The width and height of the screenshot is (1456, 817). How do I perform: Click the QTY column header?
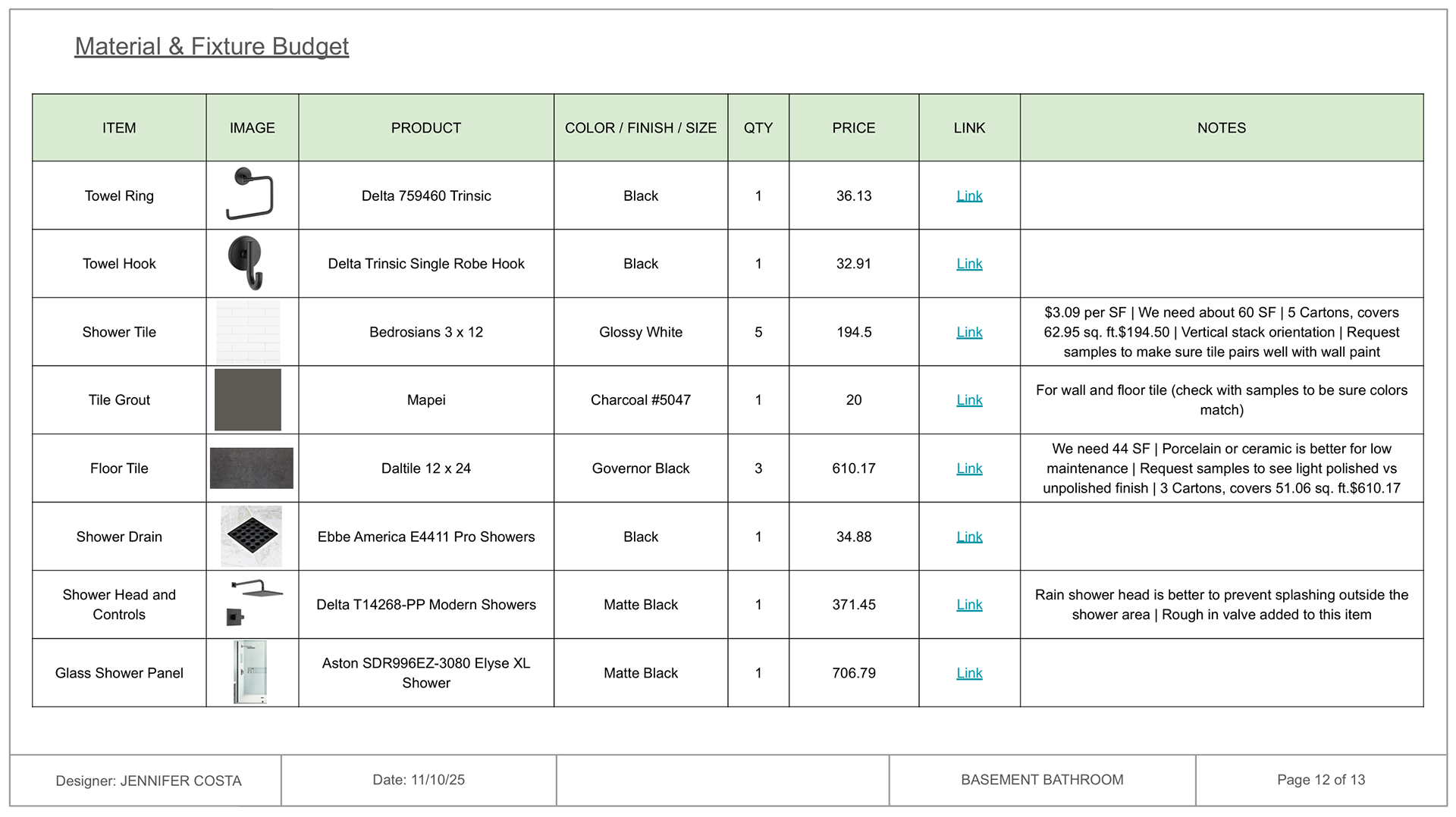[x=758, y=128]
